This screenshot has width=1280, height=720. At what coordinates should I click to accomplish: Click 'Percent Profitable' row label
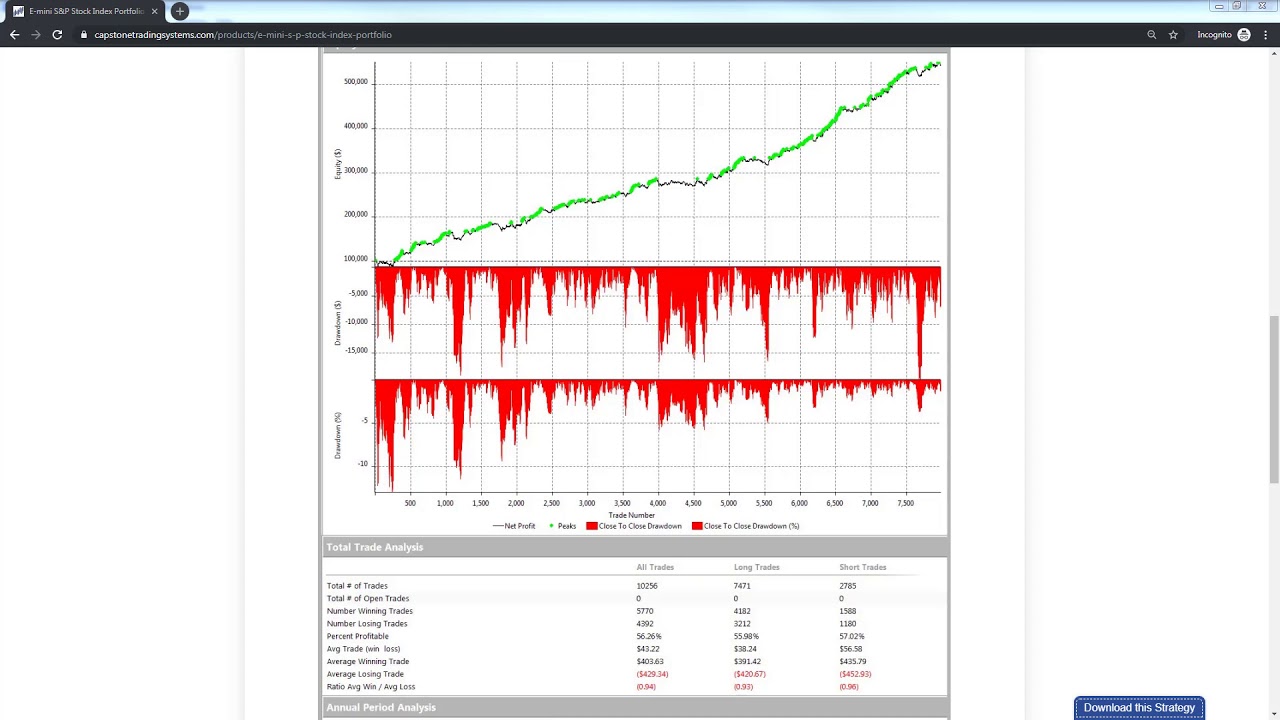tap(357, 636)
